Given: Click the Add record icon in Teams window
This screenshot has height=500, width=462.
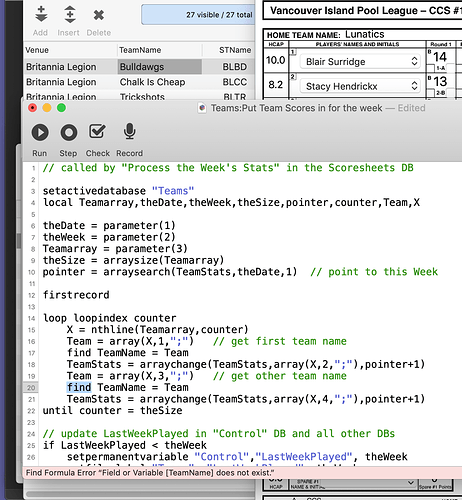Looking at the screenshot, I should (x=41, y=15).
